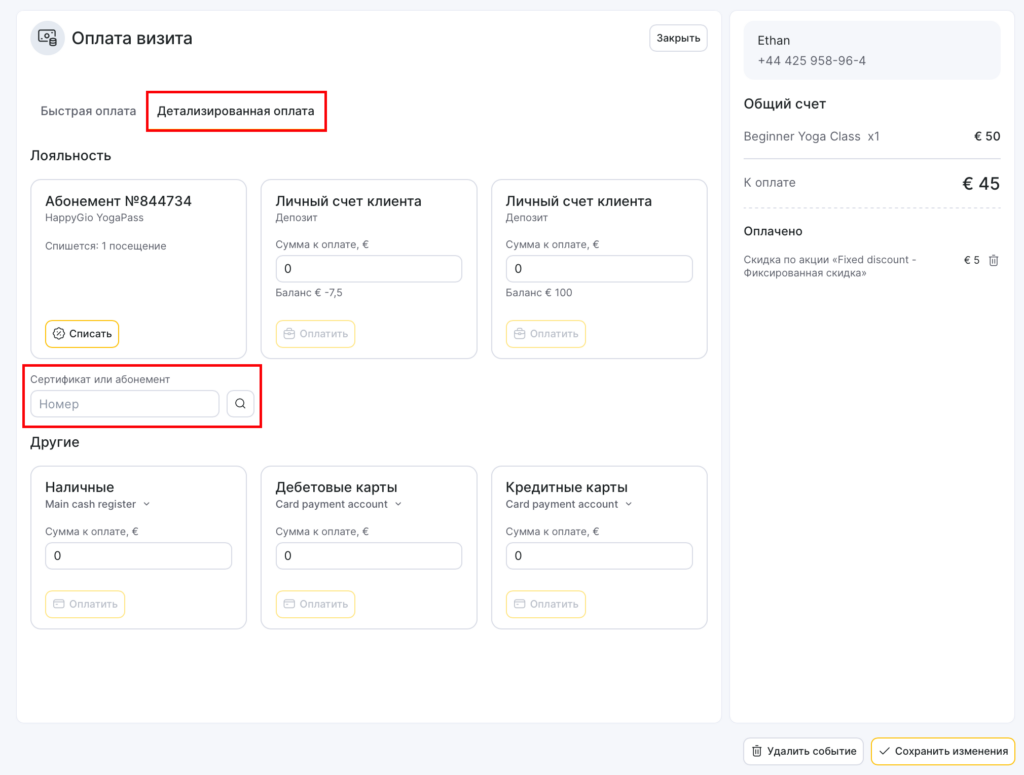The width and height of the screenshot is (1024, 775).
Task: Delete the Fixed discount using trash icon
Action: pos(993,260)
